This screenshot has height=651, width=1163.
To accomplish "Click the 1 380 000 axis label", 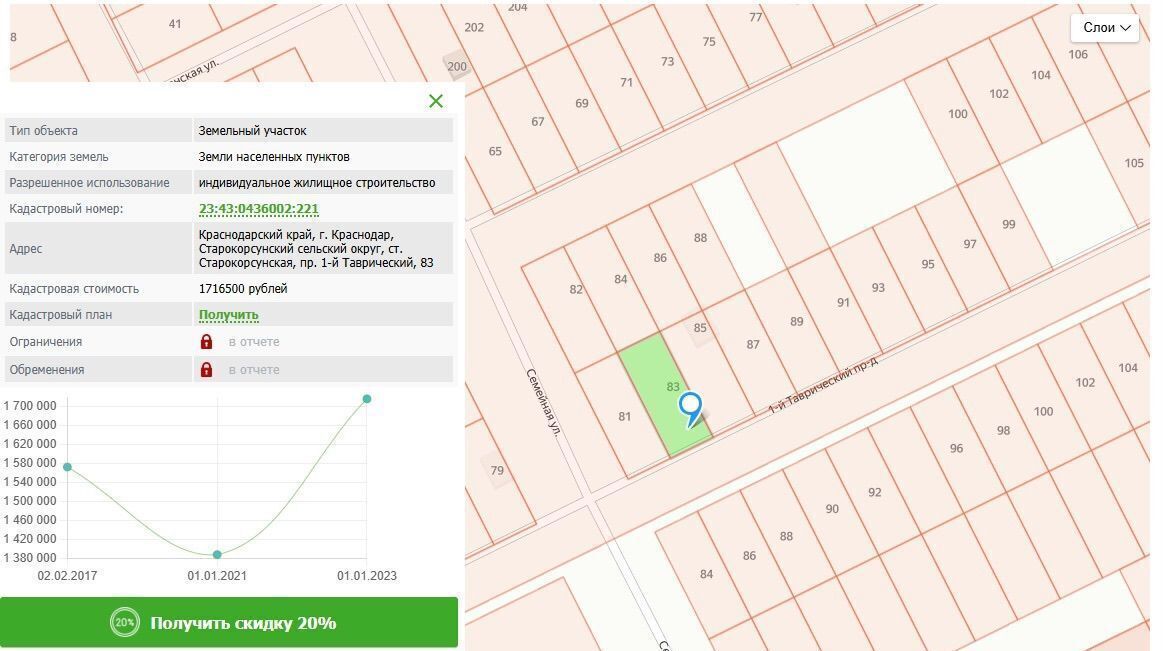I will click(x=30, y=558).
